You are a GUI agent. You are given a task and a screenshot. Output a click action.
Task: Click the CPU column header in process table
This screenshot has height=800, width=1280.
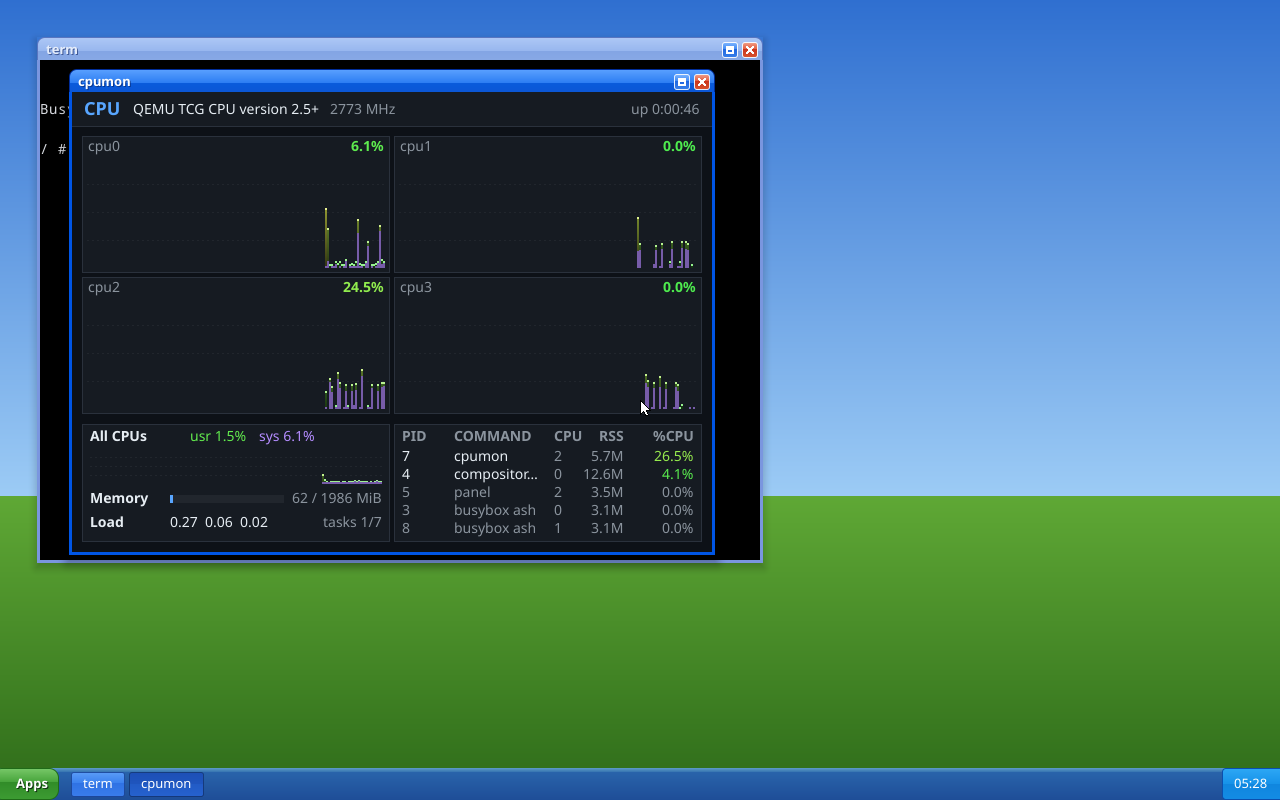pyautogui.click(x=568, y=436)
